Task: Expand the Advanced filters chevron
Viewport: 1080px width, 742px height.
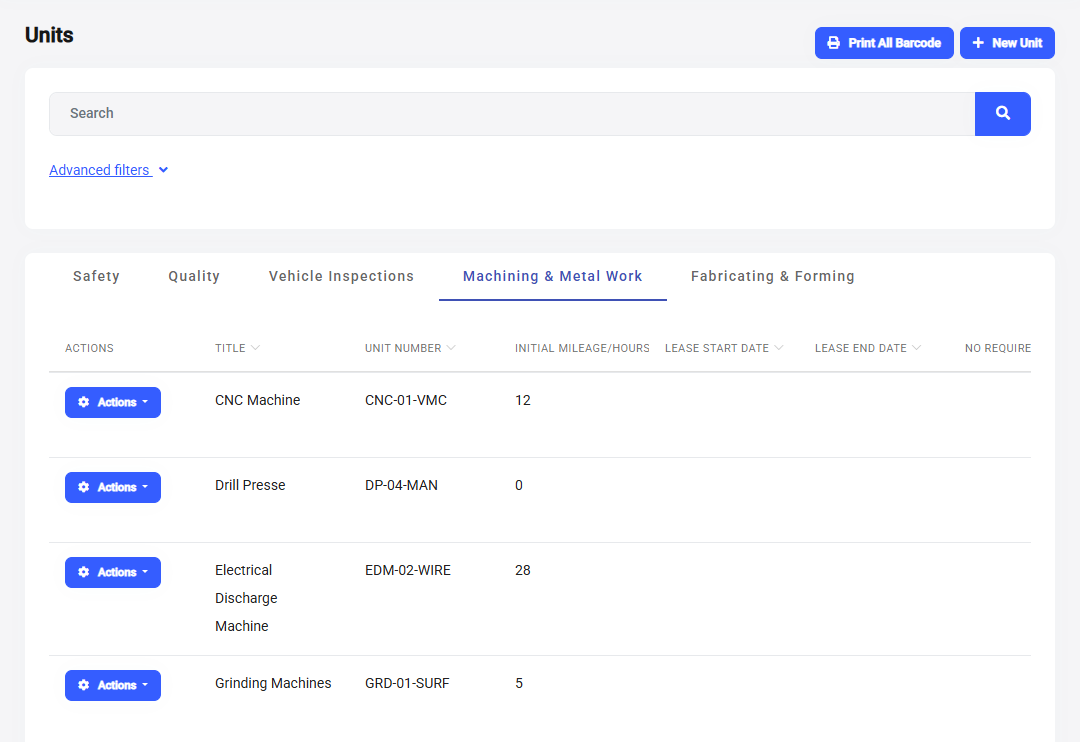Action: pos(163,170)
